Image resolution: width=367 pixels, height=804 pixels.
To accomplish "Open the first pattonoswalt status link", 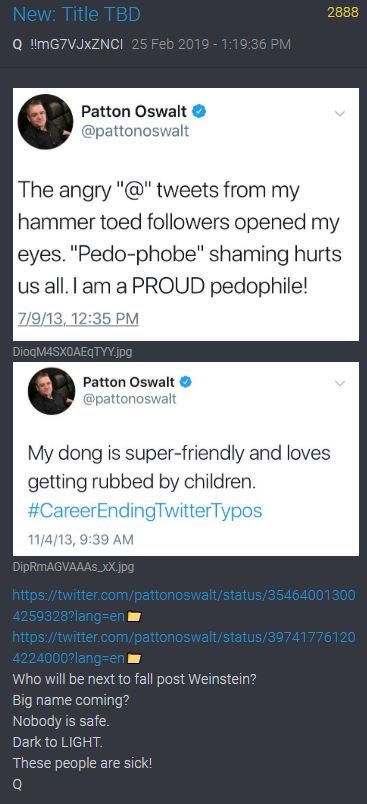I will coord(184,605).
